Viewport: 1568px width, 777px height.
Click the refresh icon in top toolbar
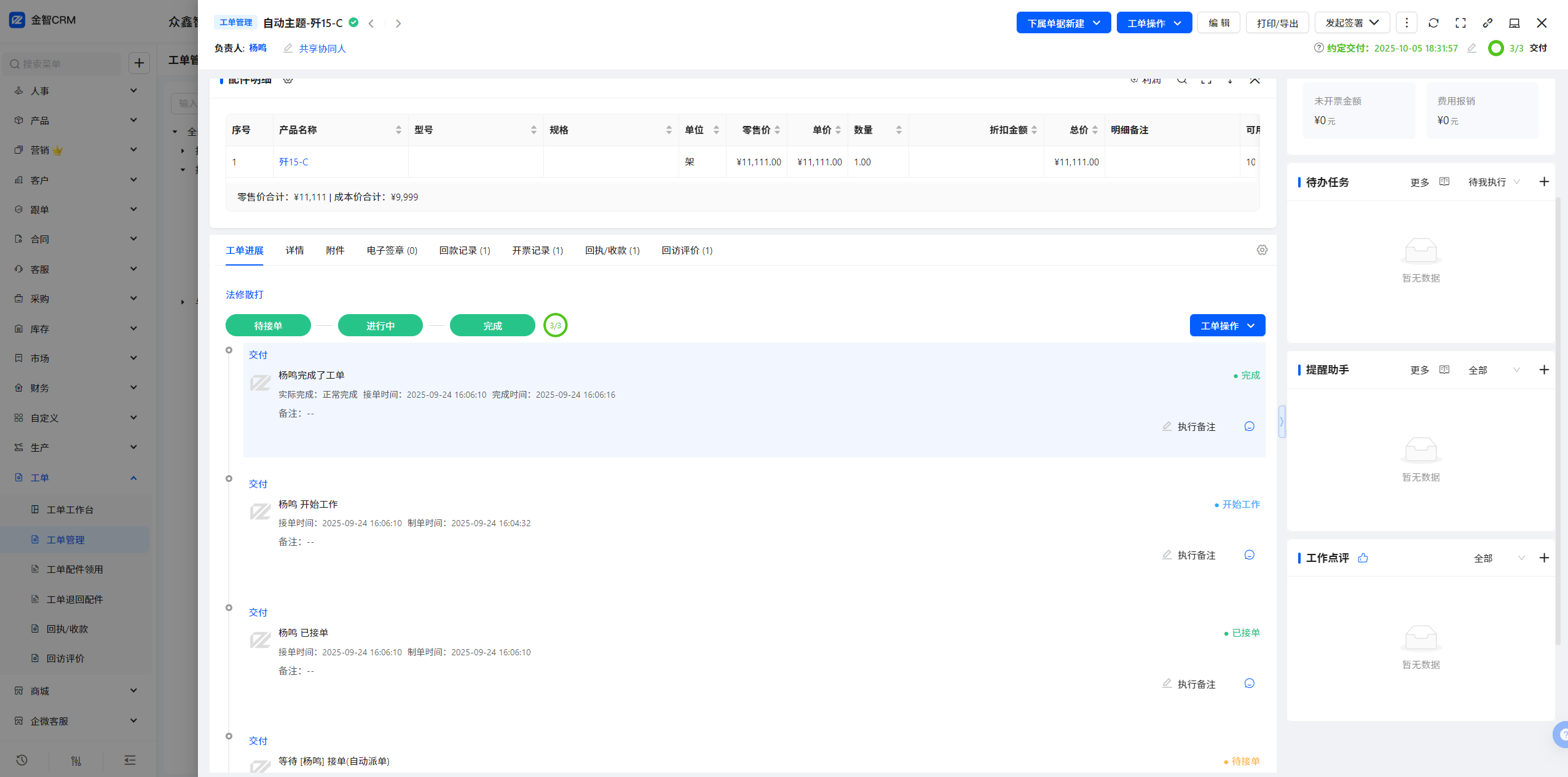click(x=1433, y=23)
